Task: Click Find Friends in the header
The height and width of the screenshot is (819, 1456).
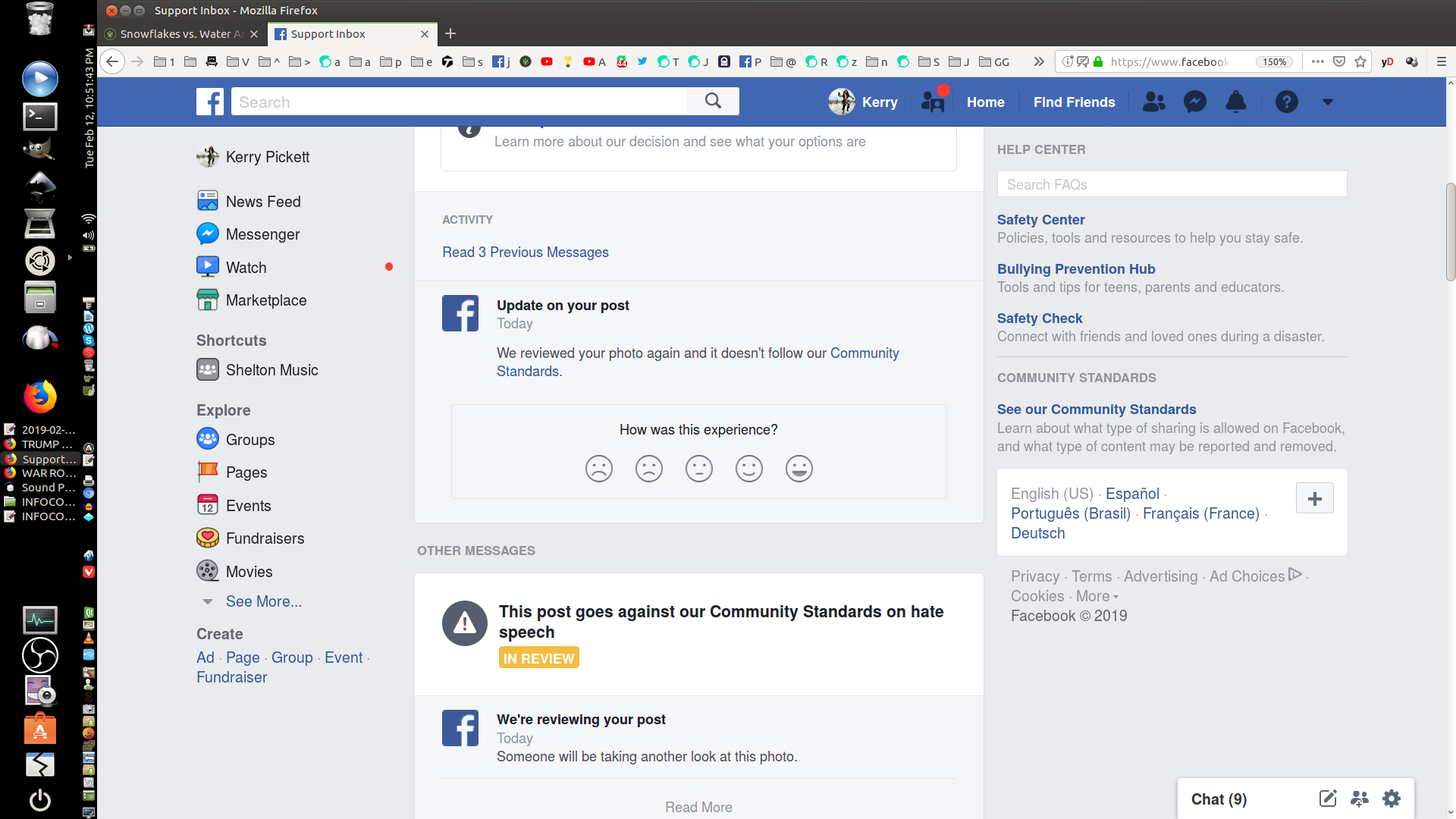Action: [x=1074, y=102]
